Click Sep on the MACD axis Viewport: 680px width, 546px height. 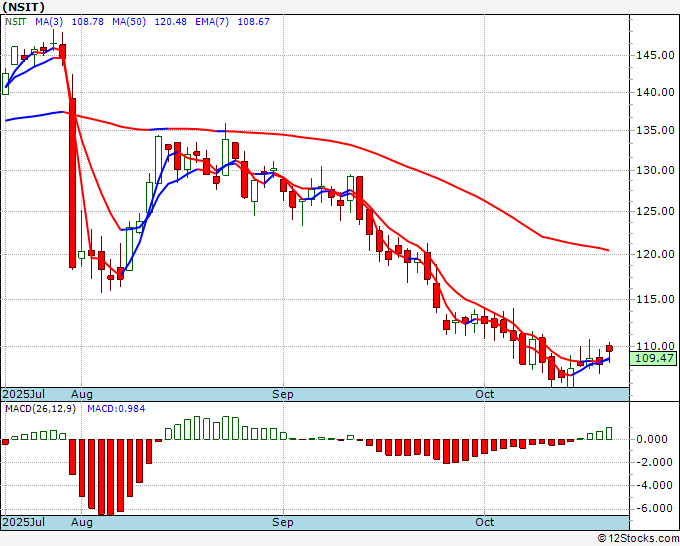click(x=283, y=522)
